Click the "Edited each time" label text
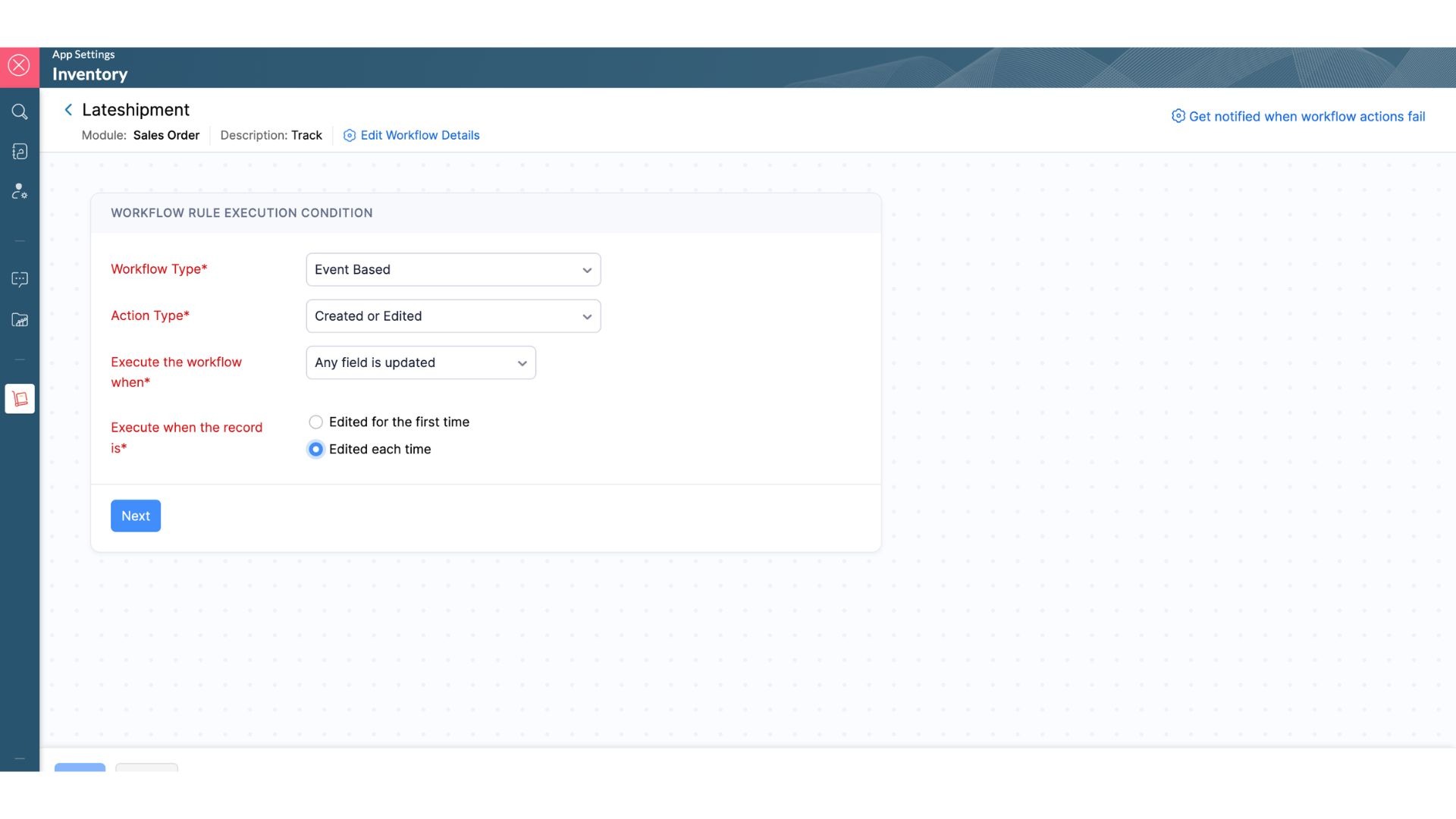 [x=380, y=450]
